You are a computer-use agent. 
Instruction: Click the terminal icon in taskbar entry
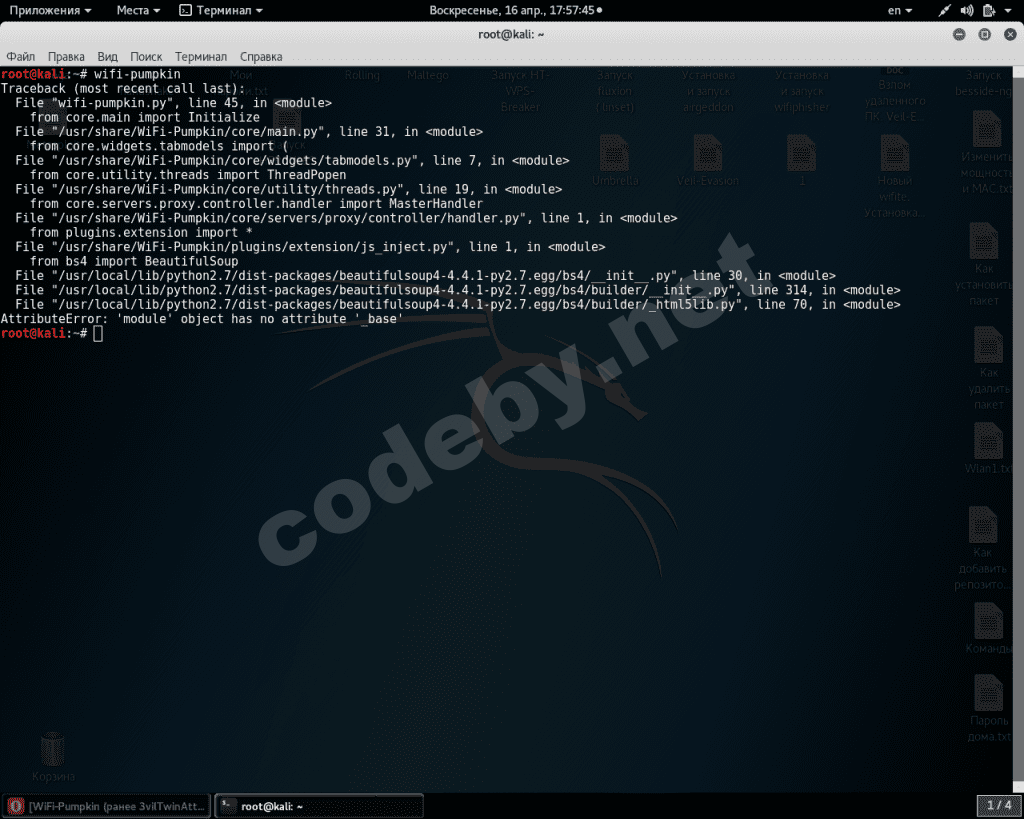[227, 805]
